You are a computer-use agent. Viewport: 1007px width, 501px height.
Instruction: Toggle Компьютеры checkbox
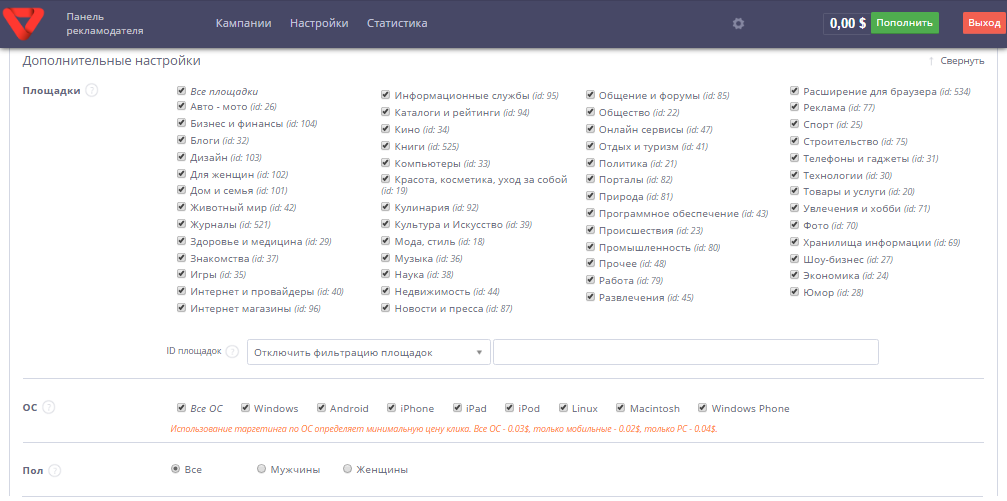coord(385,163)
